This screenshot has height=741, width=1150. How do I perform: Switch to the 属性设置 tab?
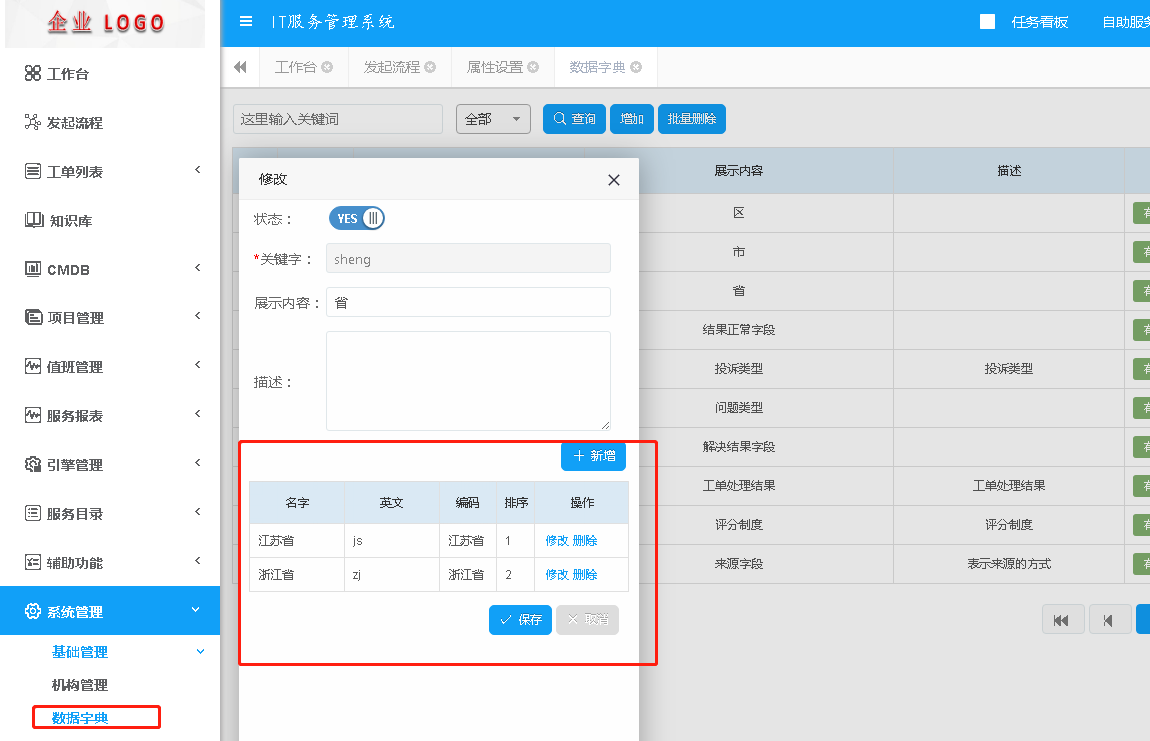(495, 67)
